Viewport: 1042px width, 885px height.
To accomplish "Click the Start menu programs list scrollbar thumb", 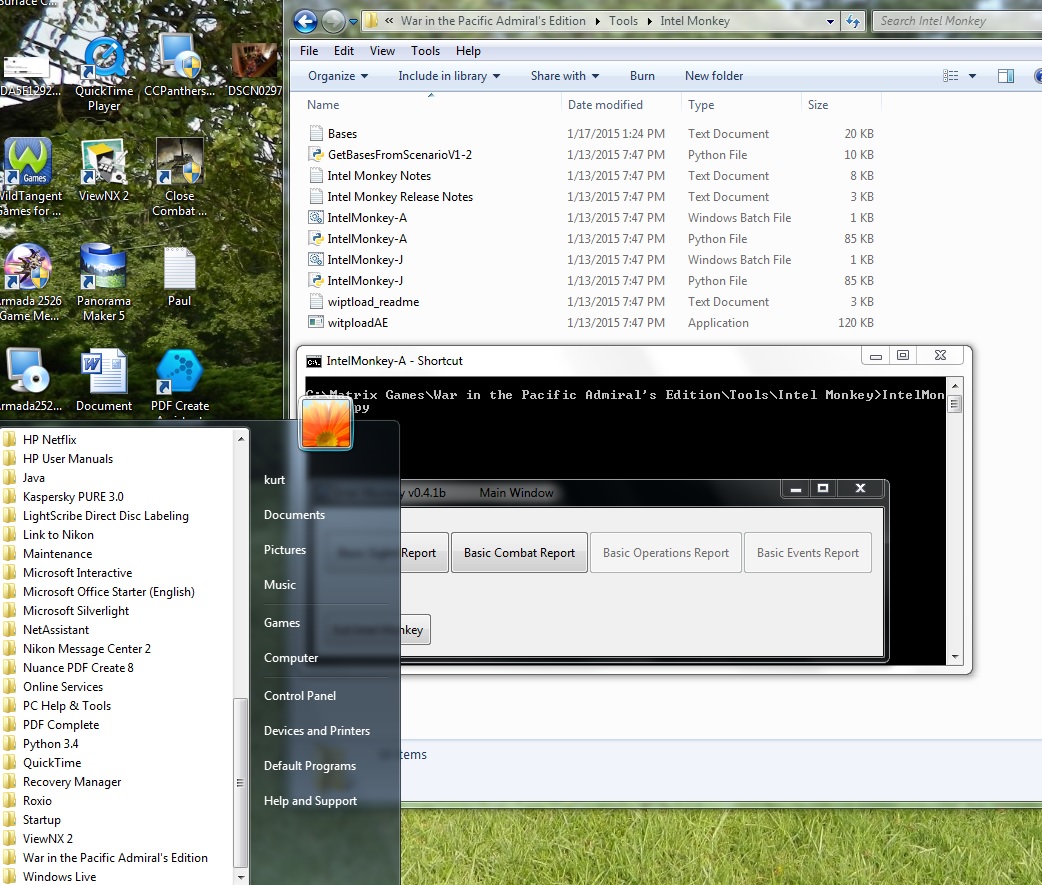I will (241, 783).
